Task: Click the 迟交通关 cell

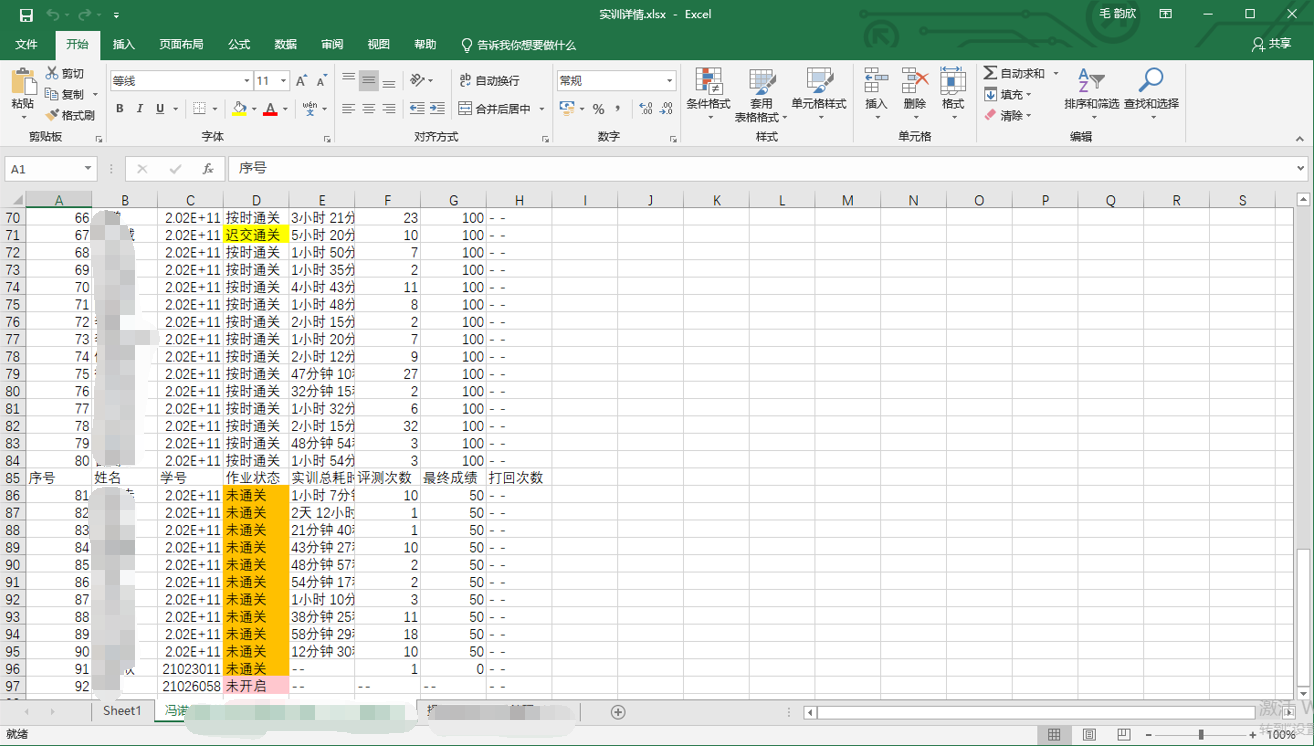Action: (x=256, y=235)
